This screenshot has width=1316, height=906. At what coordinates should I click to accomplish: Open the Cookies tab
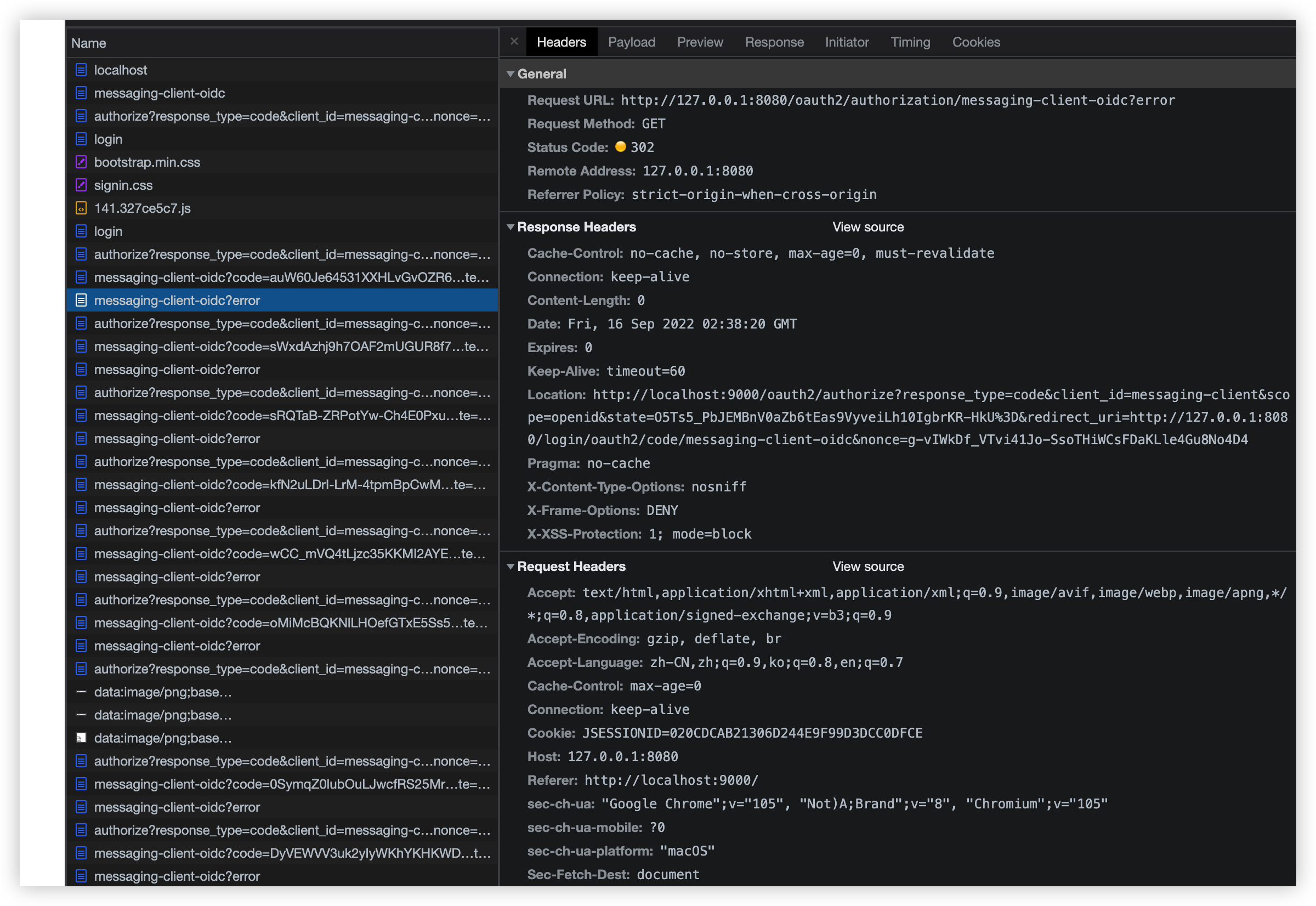coord(975,42)
